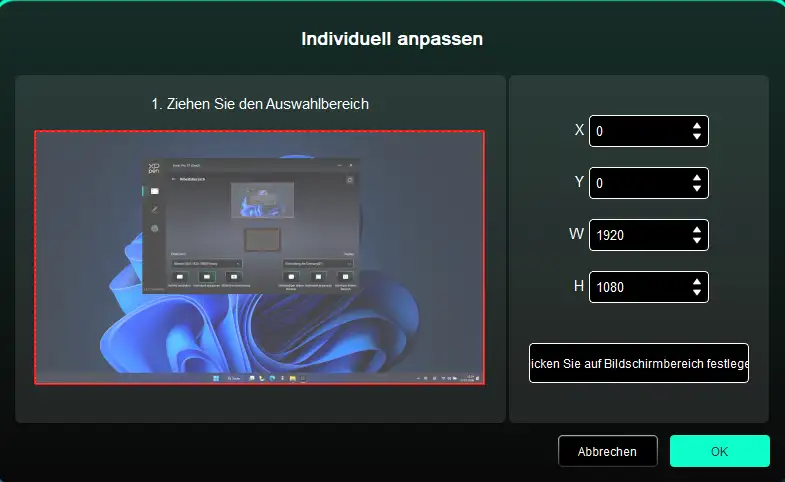Click the pen icon in the preview sidebar
785x482 pixels.
154,209
